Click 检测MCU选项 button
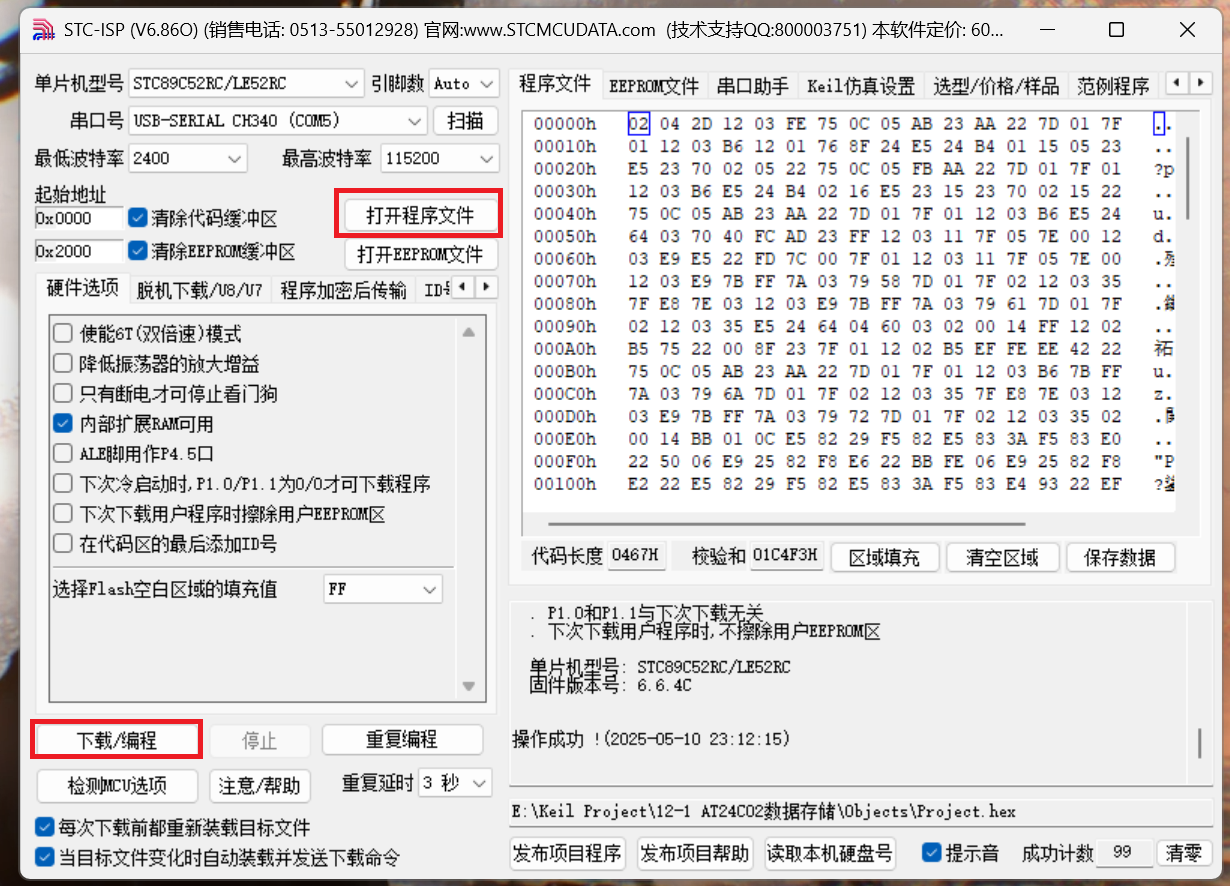This screenshot has width=1230, height=886. point(117,785)
